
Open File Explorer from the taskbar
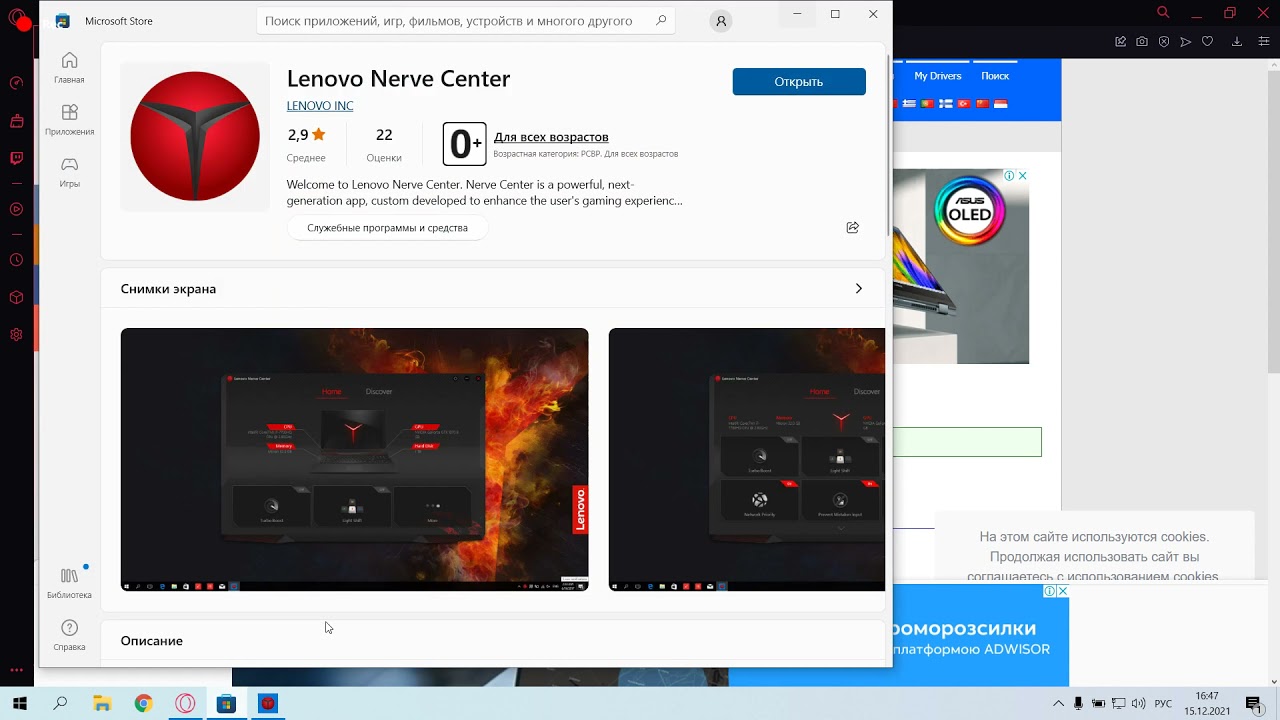click(102, 704)
